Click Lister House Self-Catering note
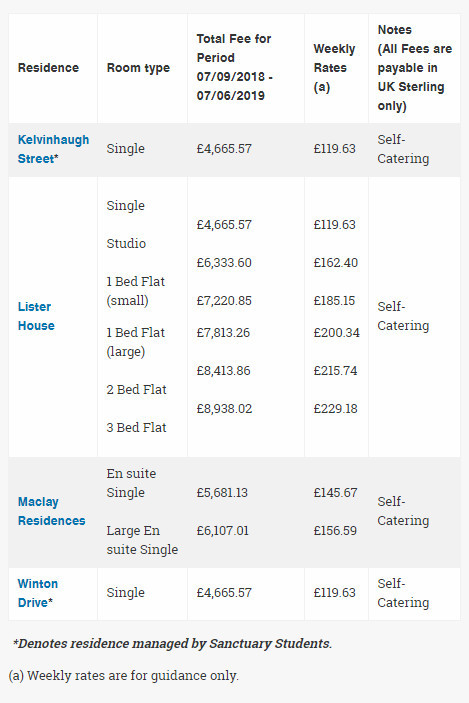The image size is (469, 703). click(403, 316)
